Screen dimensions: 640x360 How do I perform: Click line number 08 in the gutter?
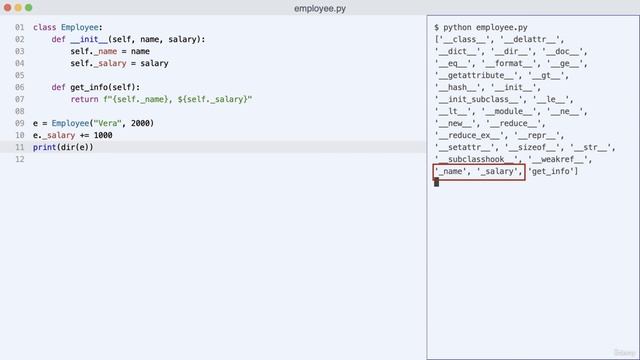[20, 111]
